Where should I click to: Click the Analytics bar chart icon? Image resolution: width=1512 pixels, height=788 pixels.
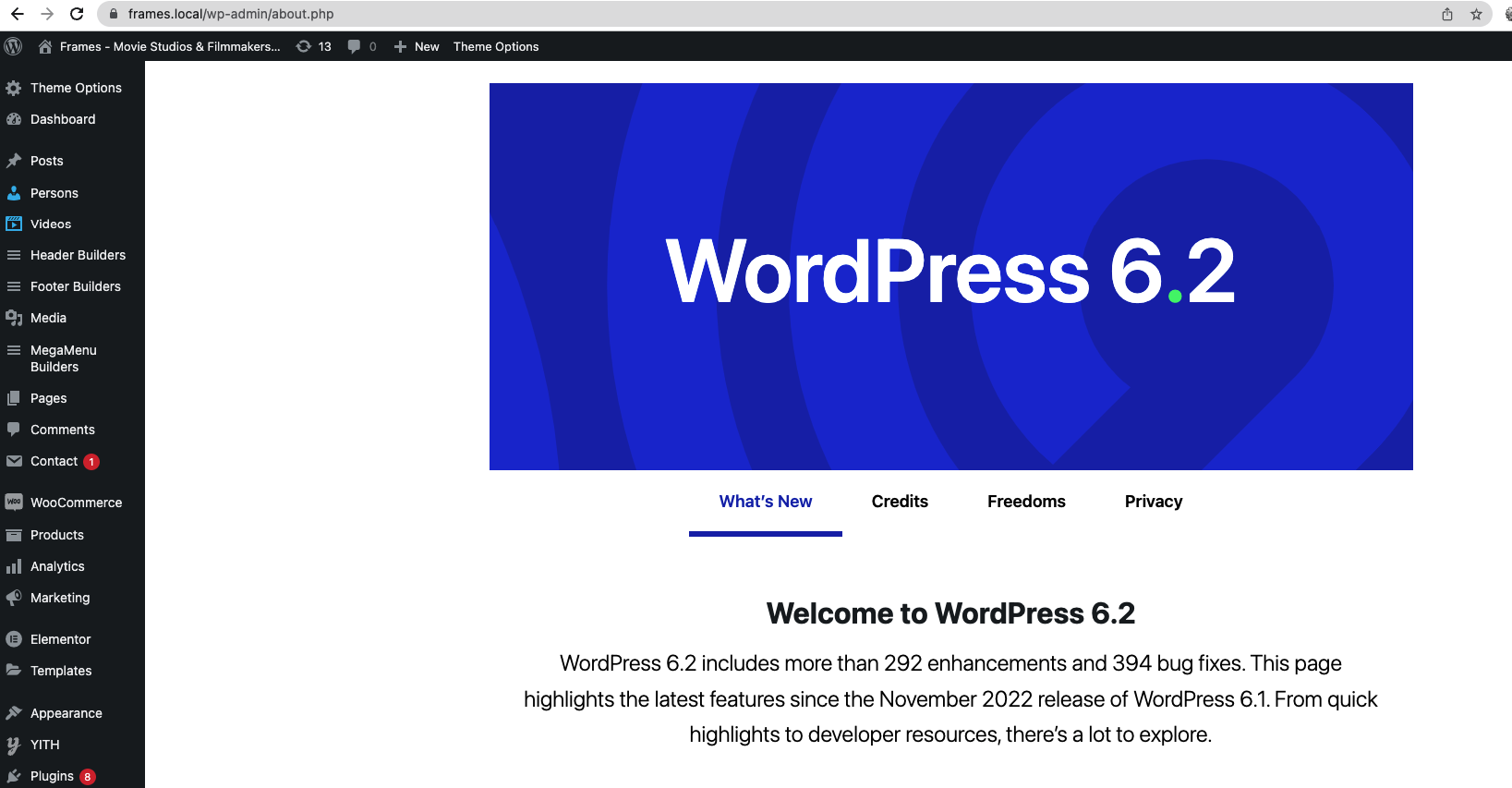14,566
